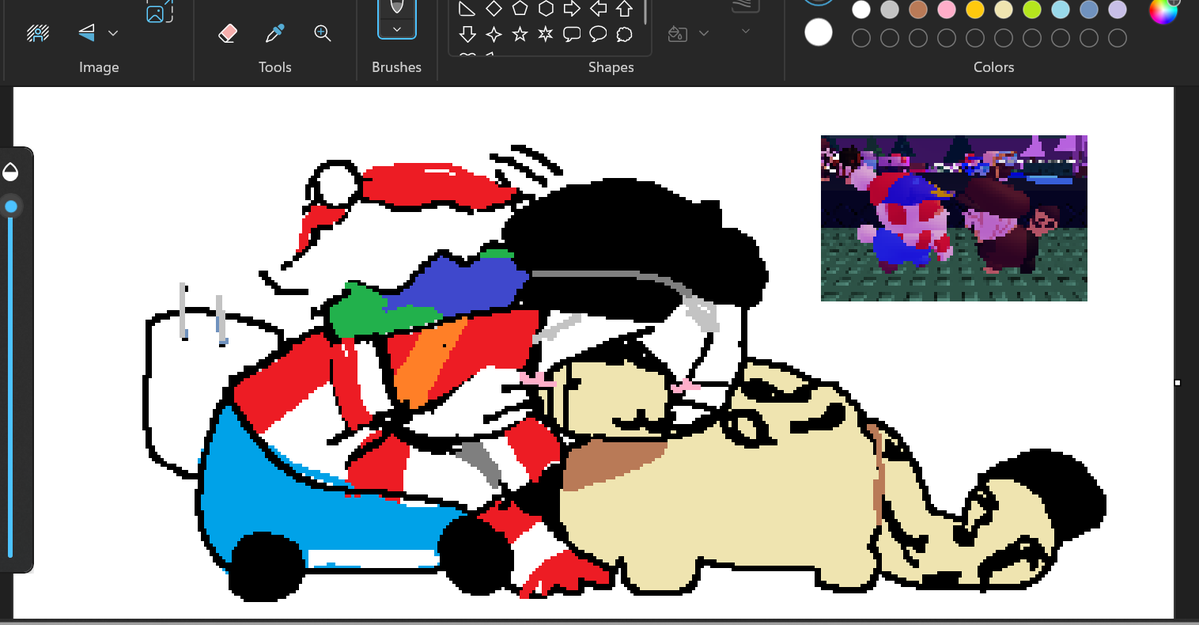Open the shape fill dropdown chevron
This screenshot has width=1199, height=625.
(x=704, y=34)
